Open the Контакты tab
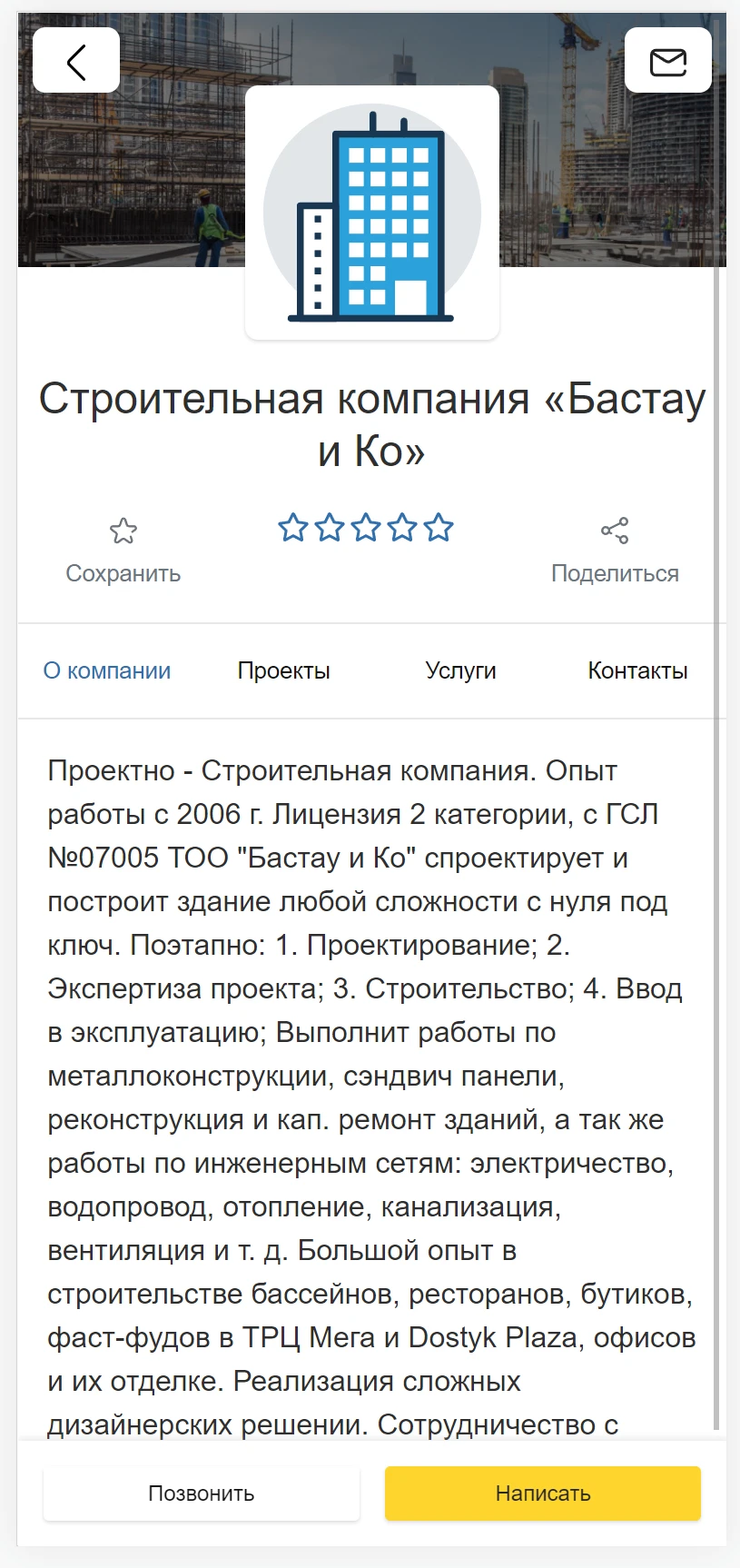Screen dimensions: 740x1568 (637, 670)
